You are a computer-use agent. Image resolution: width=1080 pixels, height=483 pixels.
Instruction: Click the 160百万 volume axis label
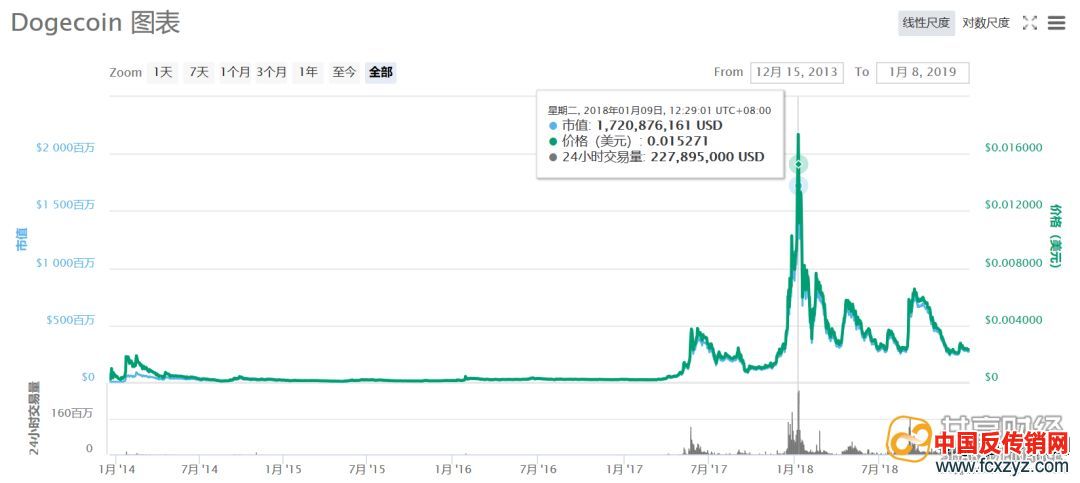72,413
